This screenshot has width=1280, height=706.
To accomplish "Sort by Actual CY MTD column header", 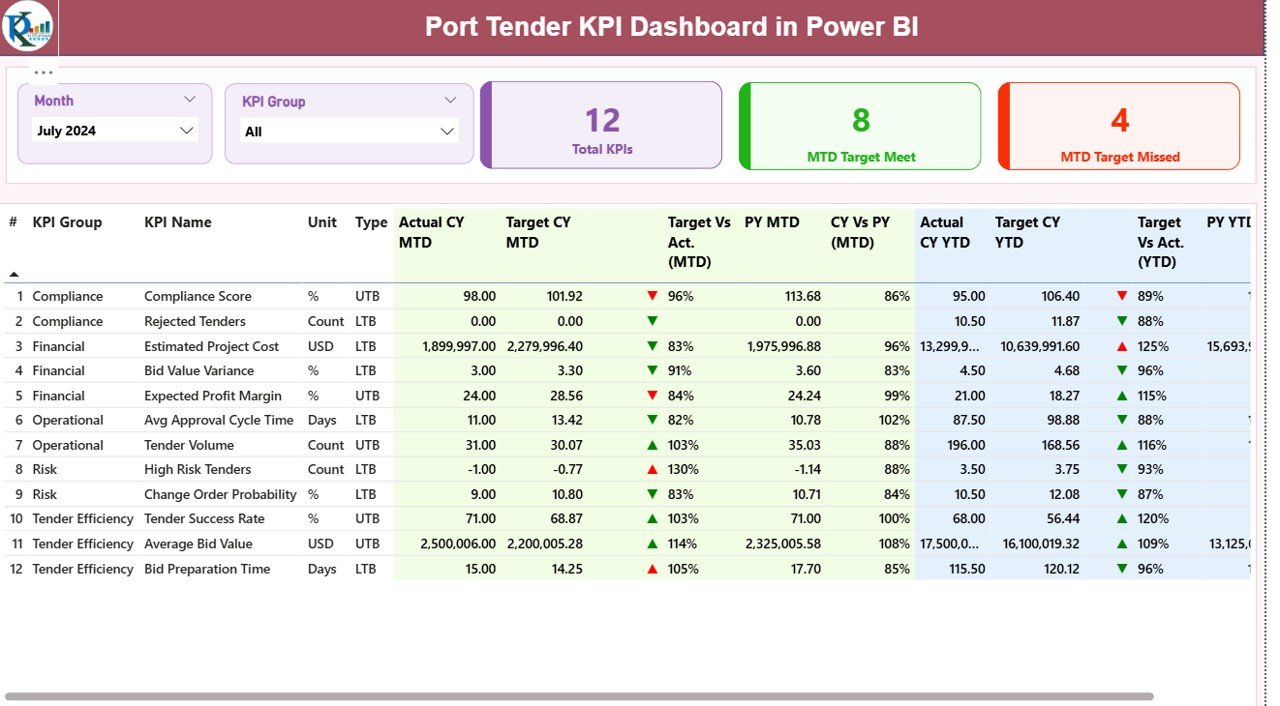I will [431, 232].
